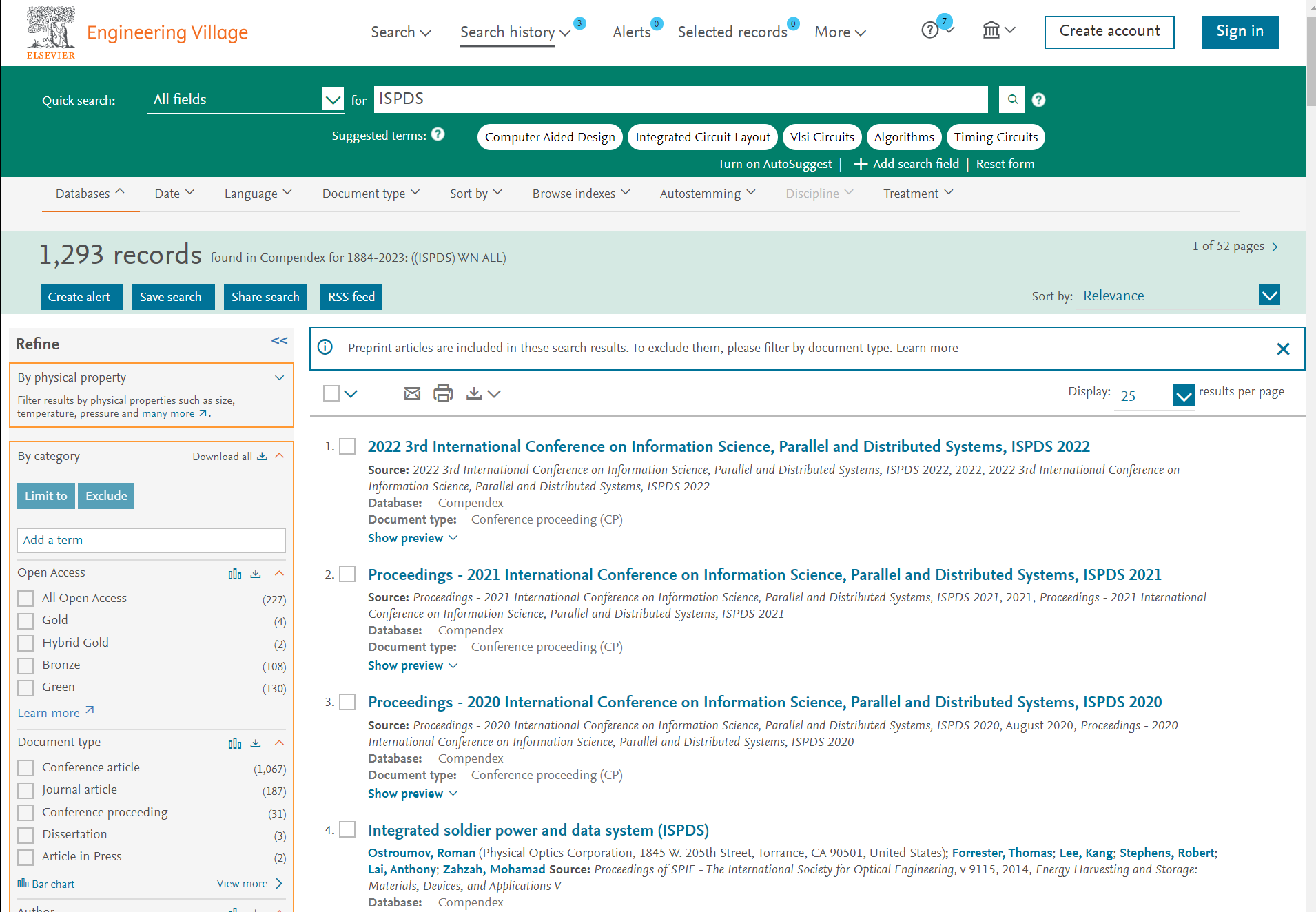This screenshot has height=912, width=1316.
Task: Click Save search button
Action: (x=173, y=297)
